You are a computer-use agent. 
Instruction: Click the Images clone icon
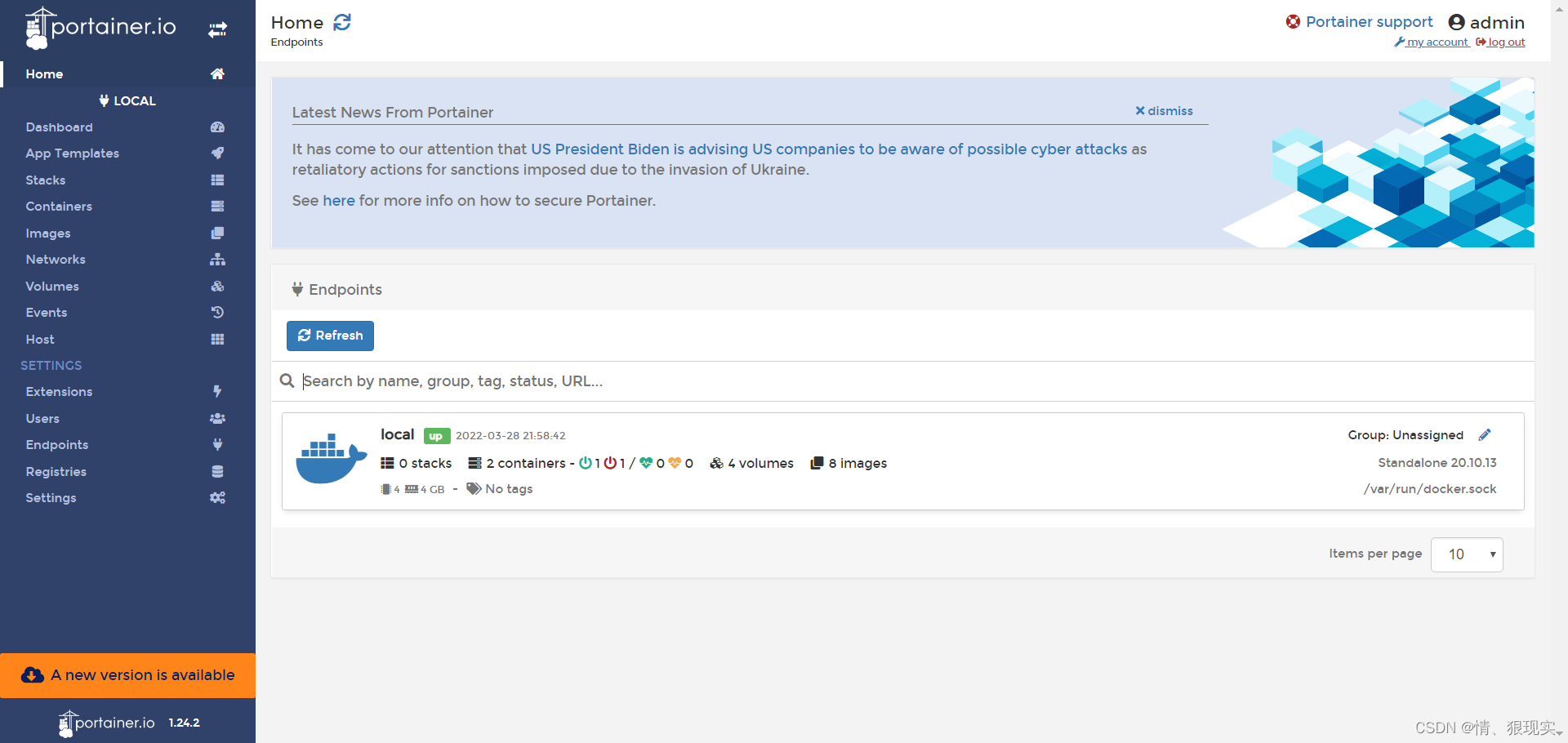(217, 233)
